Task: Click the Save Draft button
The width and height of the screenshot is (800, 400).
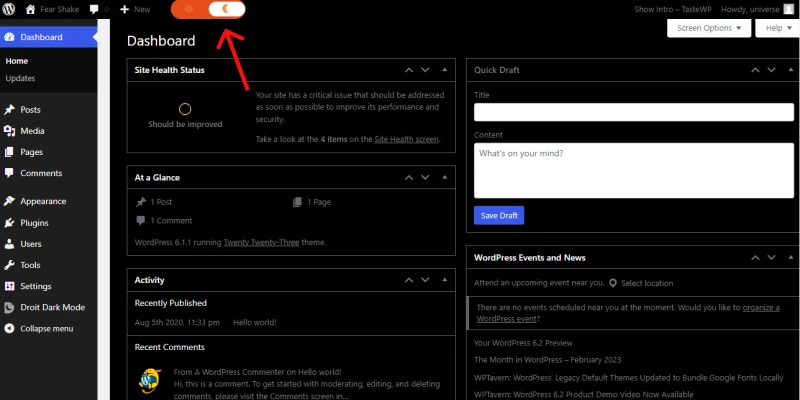Action: [499, 215]
